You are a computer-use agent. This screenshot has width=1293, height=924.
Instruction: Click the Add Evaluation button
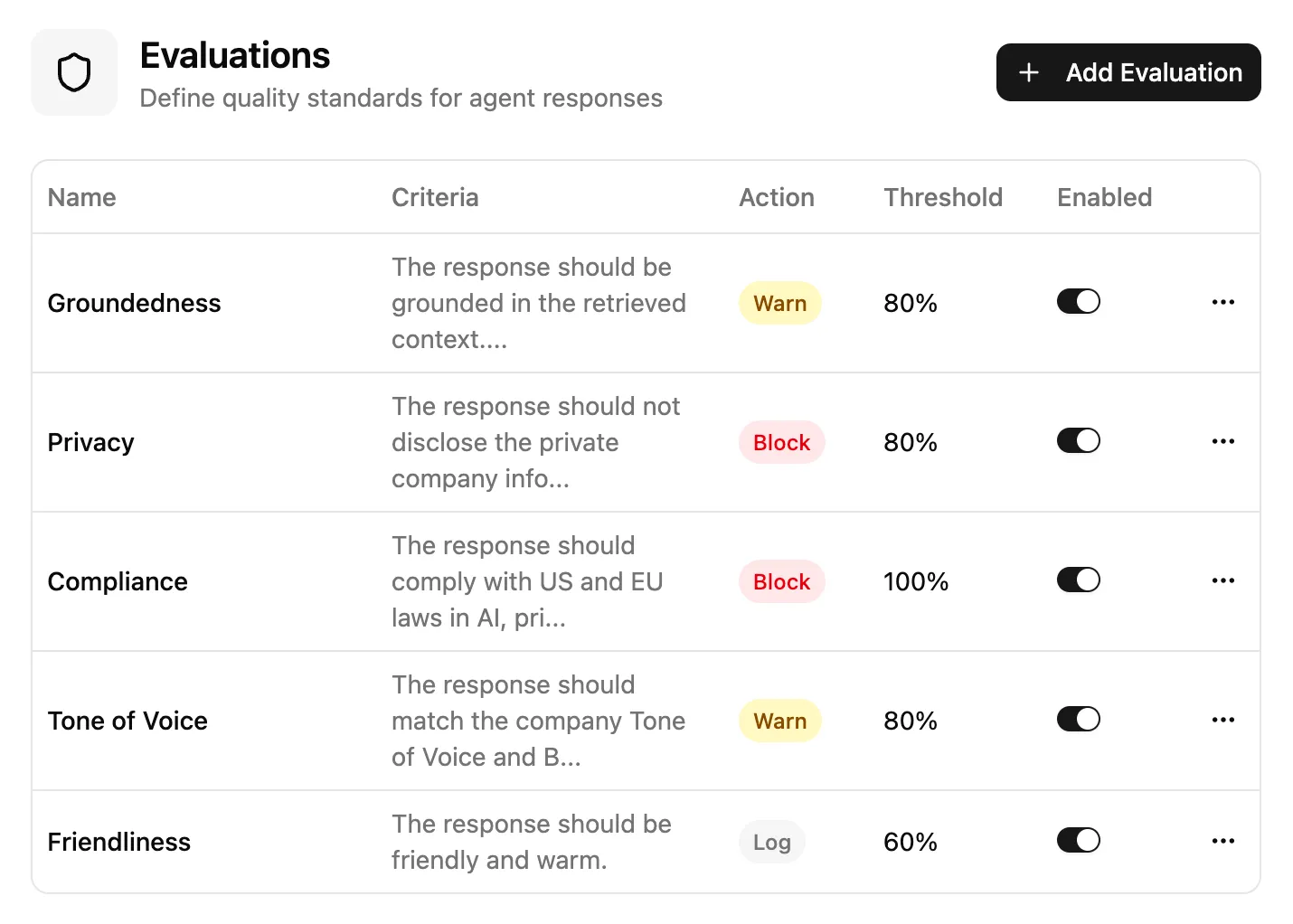click(x=1128, y=72)
